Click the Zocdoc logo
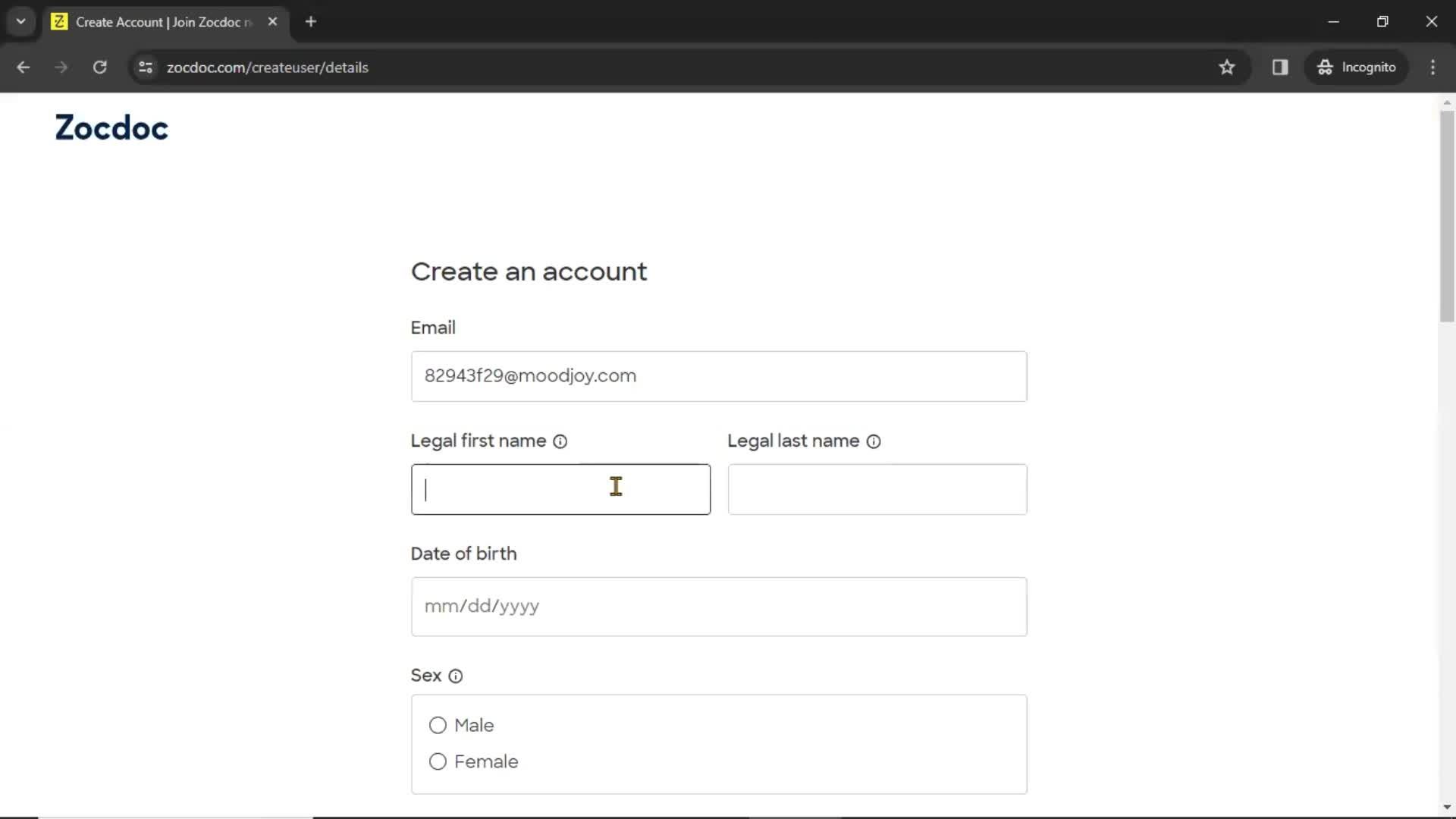 click(111, 127)
